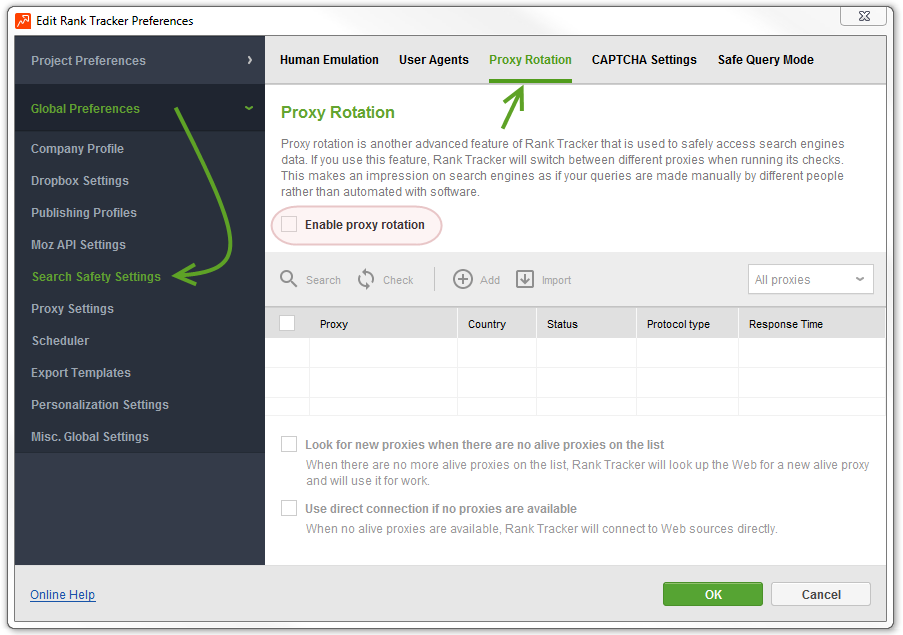Click the Import label in proxy toolbar

click(556, 280)
